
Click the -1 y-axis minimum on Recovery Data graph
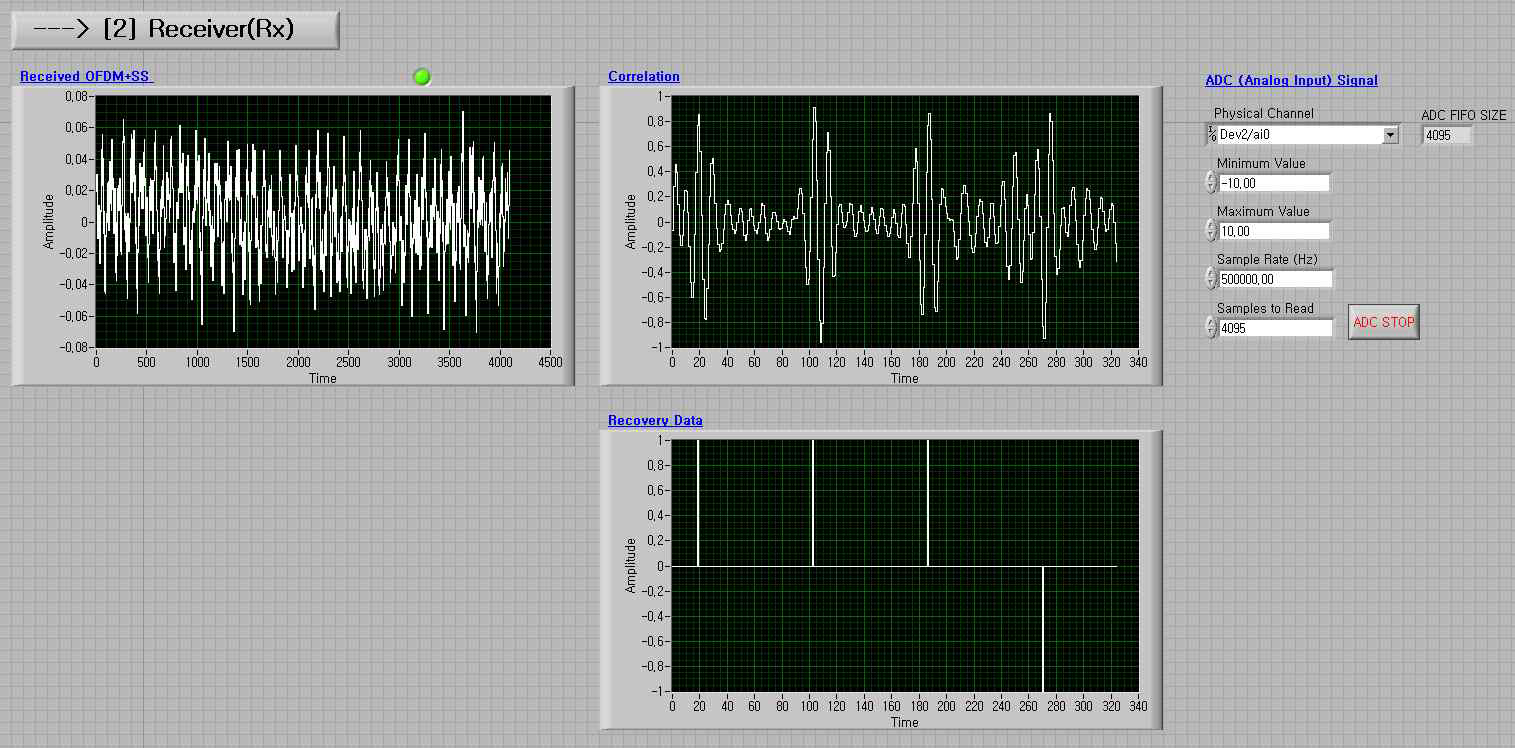click(660, 691)
